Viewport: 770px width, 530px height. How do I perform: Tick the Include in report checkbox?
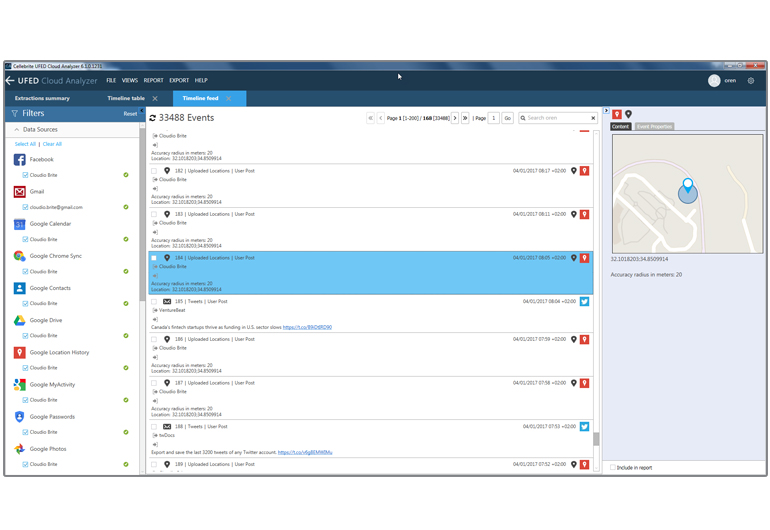click(613, 467)
